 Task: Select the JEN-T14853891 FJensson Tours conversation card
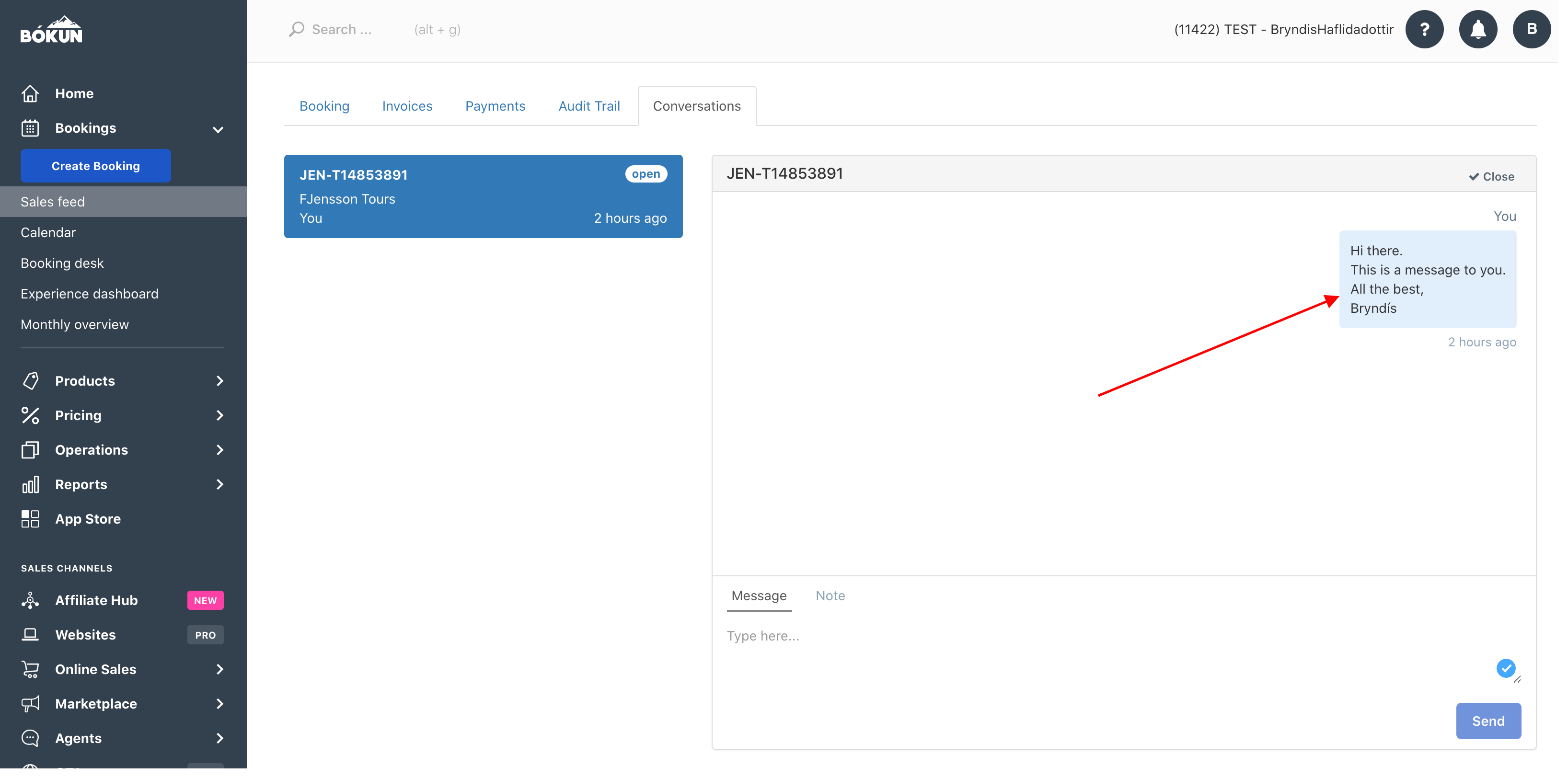click(486, 197)
